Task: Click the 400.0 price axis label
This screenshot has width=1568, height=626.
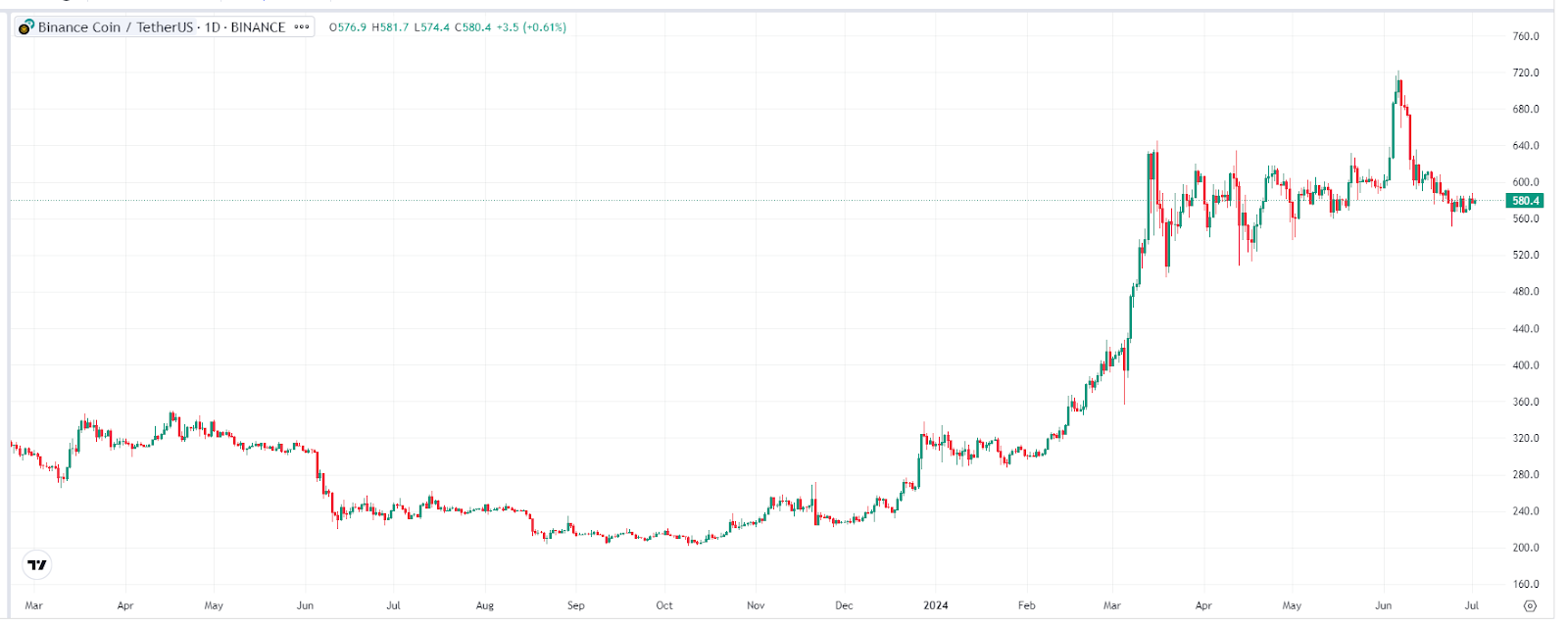Action: pyautogui.click(x=1526, y=365)
